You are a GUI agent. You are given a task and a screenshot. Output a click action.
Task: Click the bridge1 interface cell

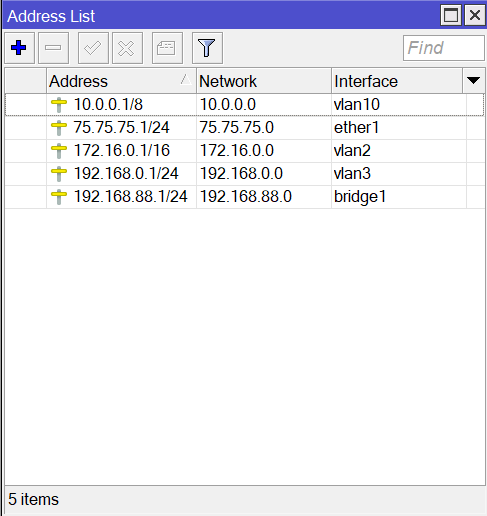coord(399,197)
